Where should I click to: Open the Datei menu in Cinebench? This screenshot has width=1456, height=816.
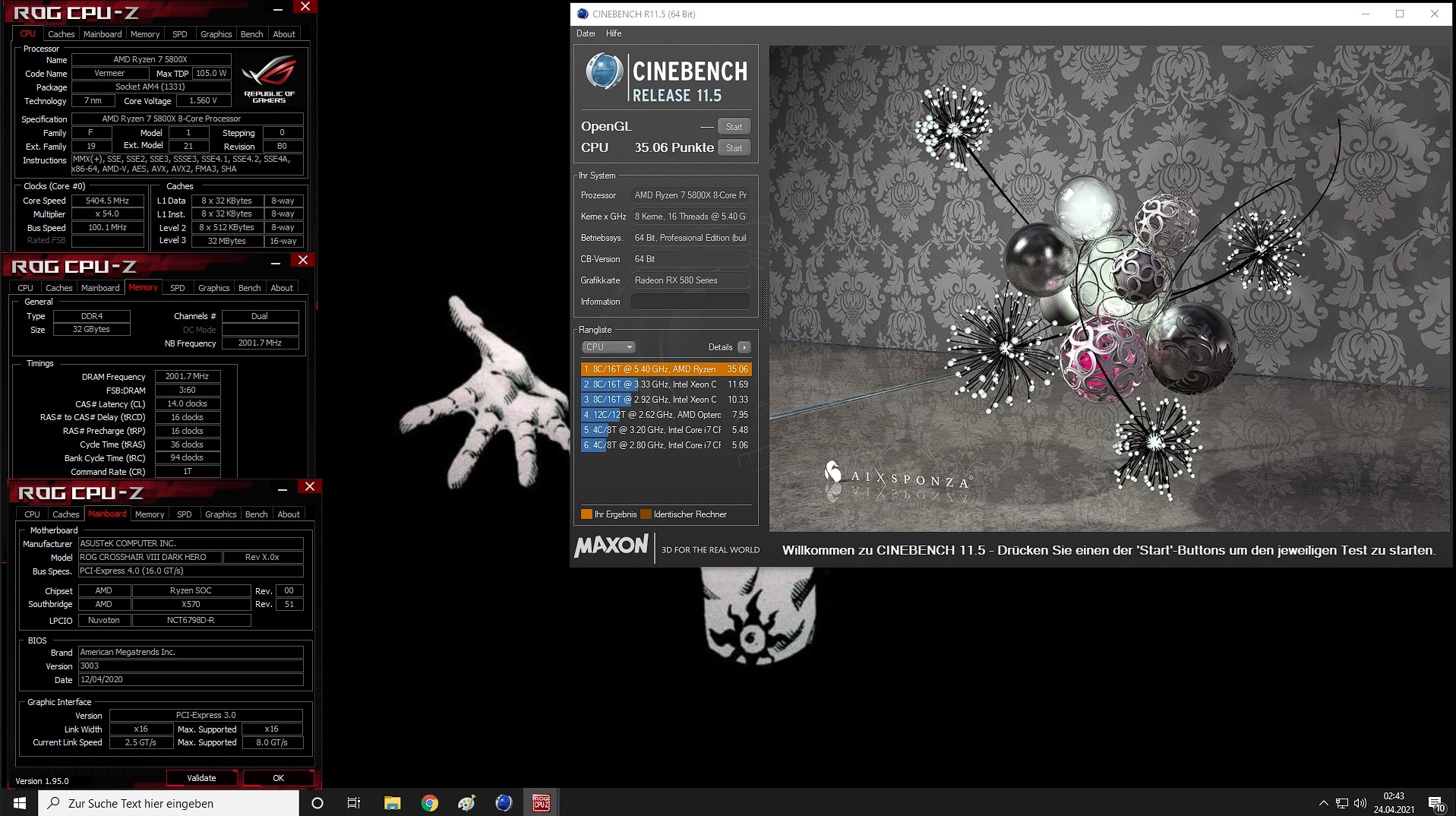coord(586,33)
